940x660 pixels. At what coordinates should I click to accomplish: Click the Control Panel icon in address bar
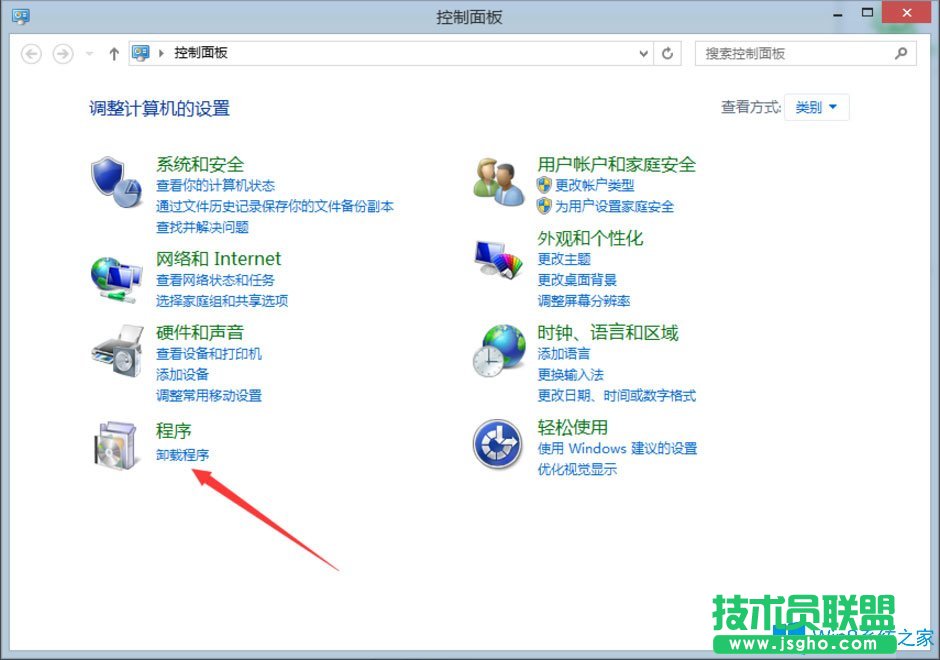pyautogui.click(x=141, y=54)
